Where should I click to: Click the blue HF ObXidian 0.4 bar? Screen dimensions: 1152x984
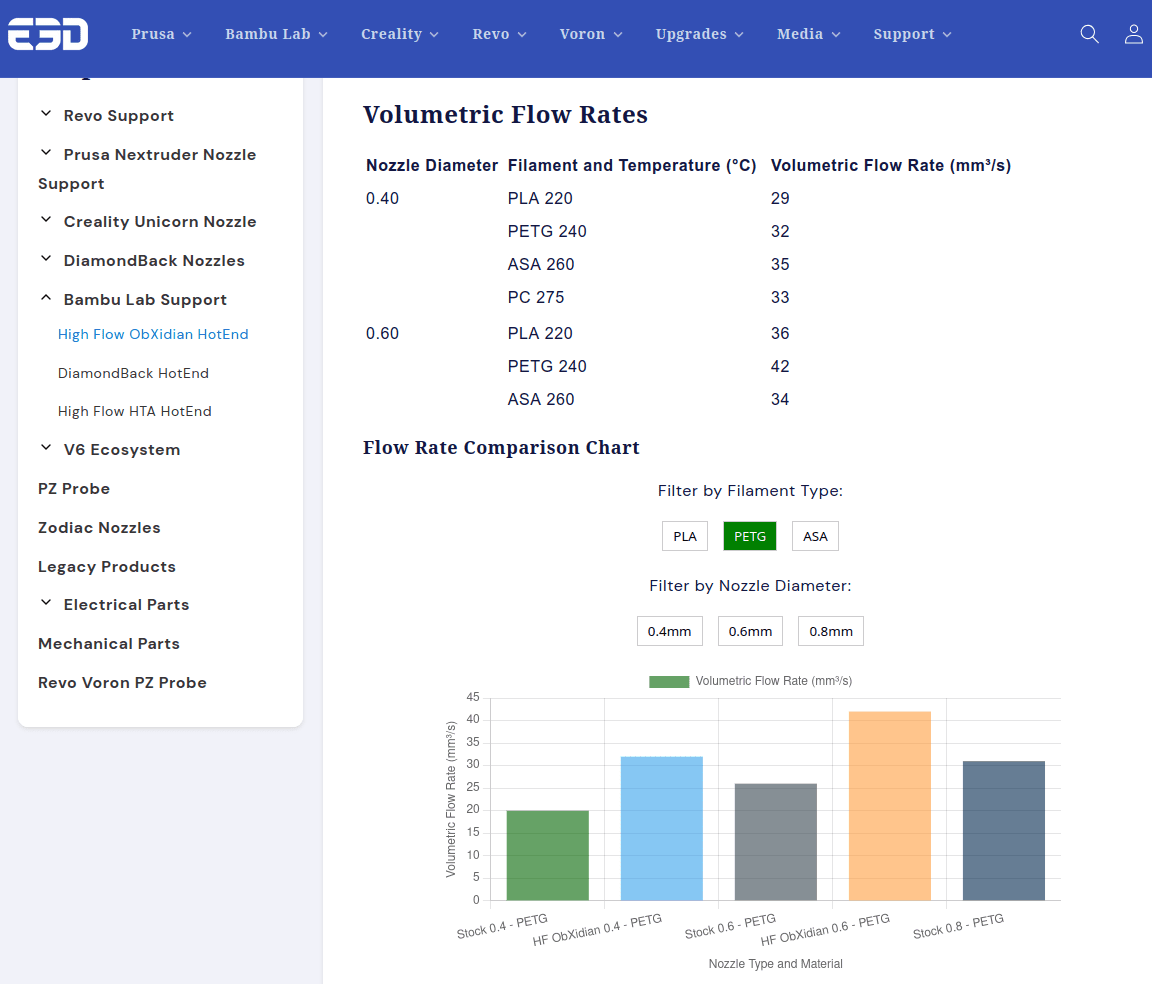pyautogui.click(x=662, y=828)
